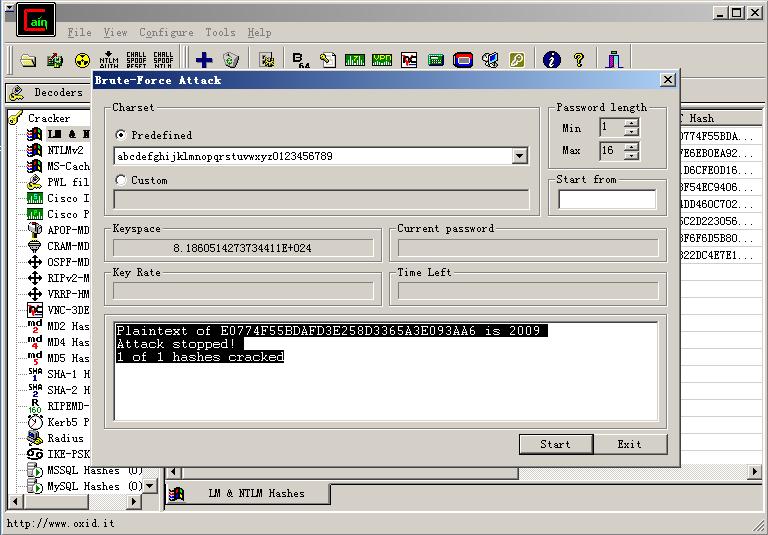Click the Open file folder toolbar icon
768x535 pixels.
[28, 60]
